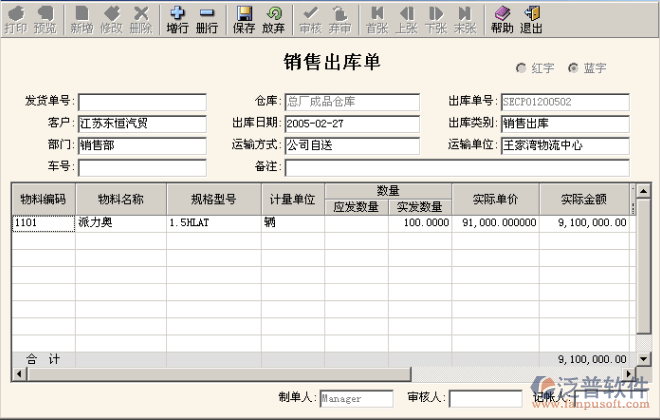Click the 备注 remarks input field

456,167
